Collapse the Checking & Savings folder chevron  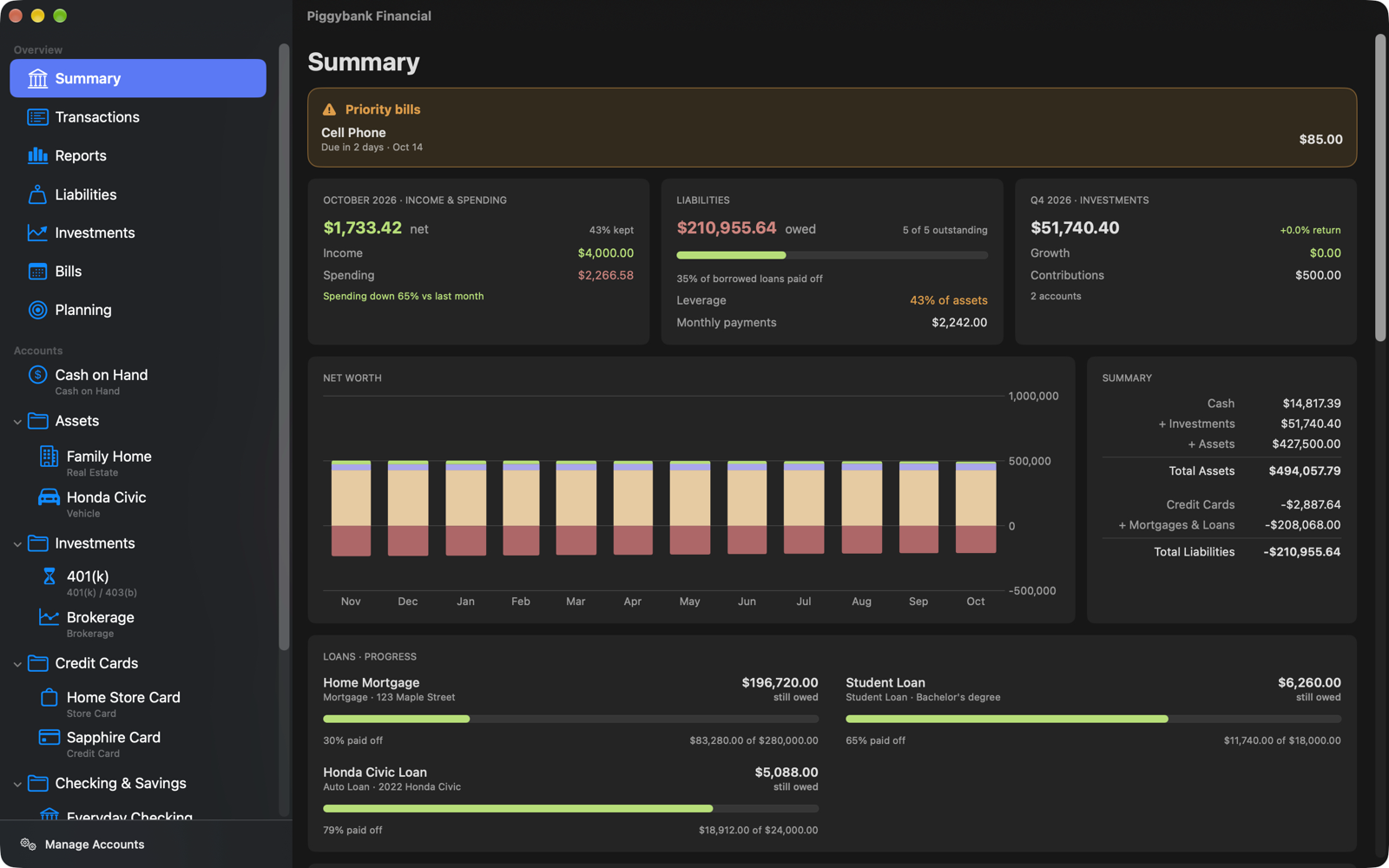tap(17, 784)
